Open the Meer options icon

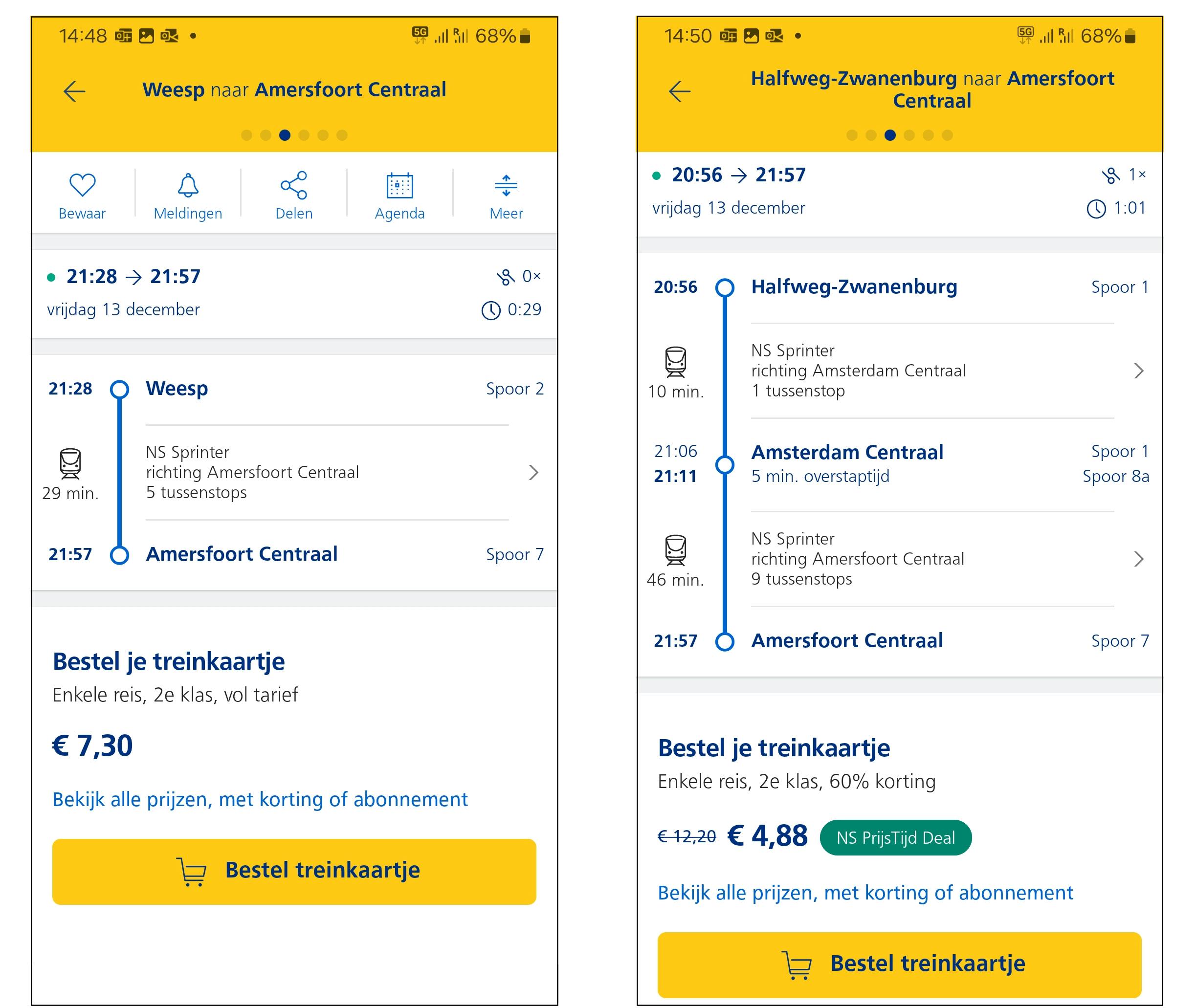click(x=506, y=186)
